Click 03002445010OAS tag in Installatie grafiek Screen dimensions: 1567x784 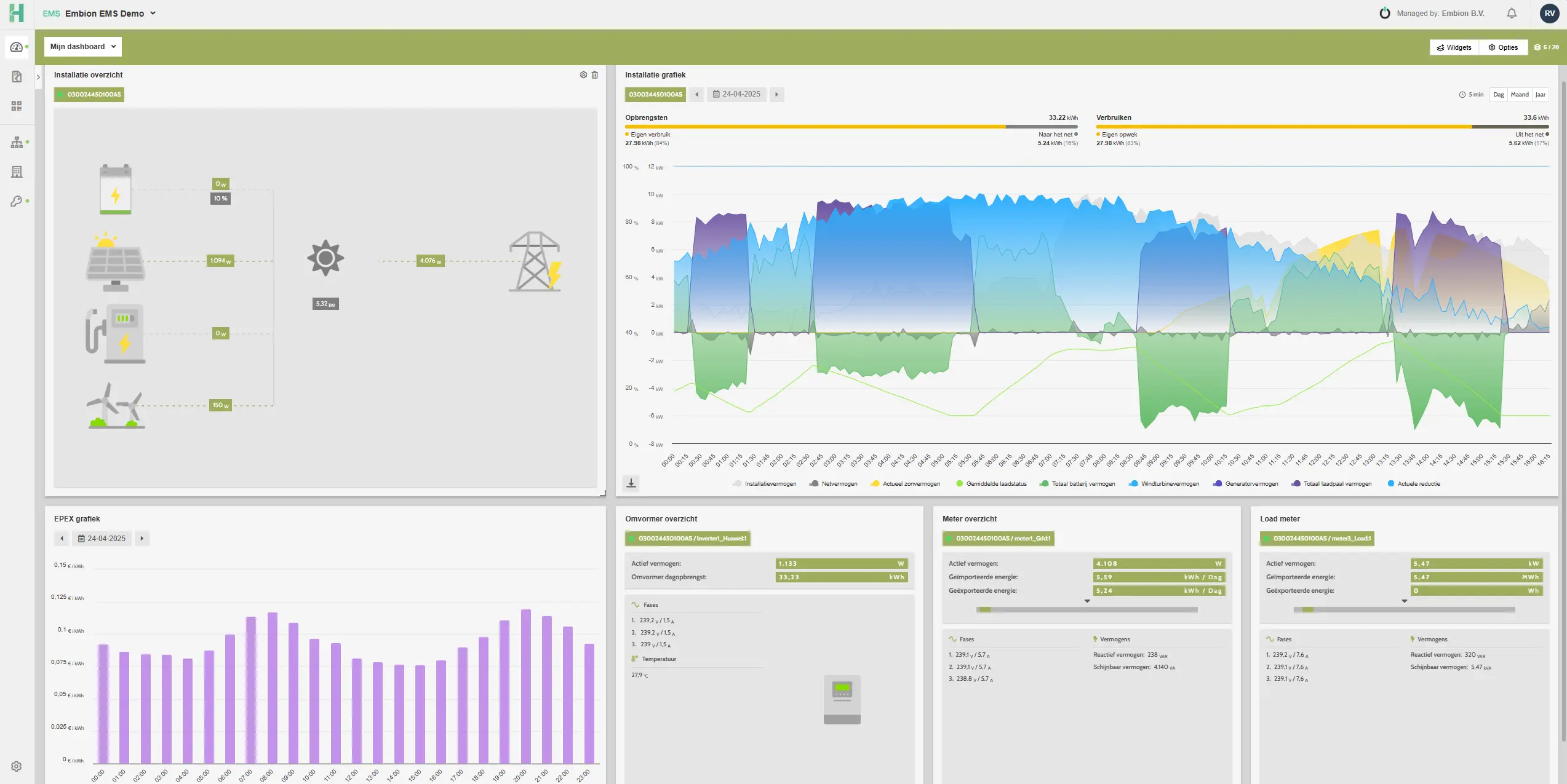(x=655, y=95)
